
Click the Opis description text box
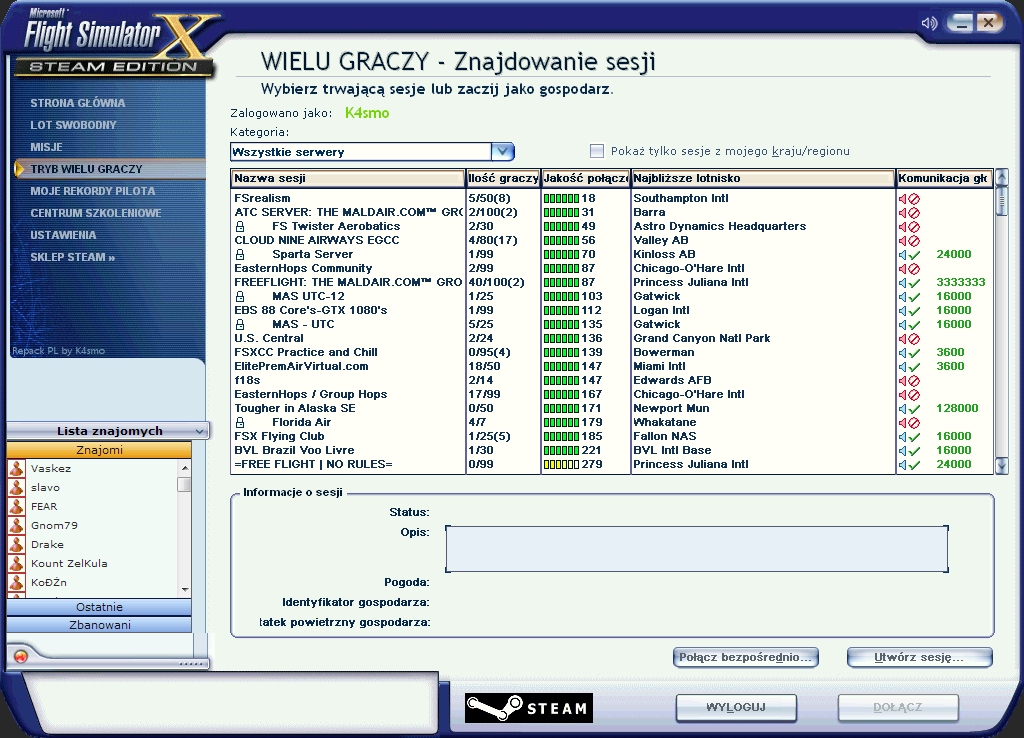[x=697, y=549]
